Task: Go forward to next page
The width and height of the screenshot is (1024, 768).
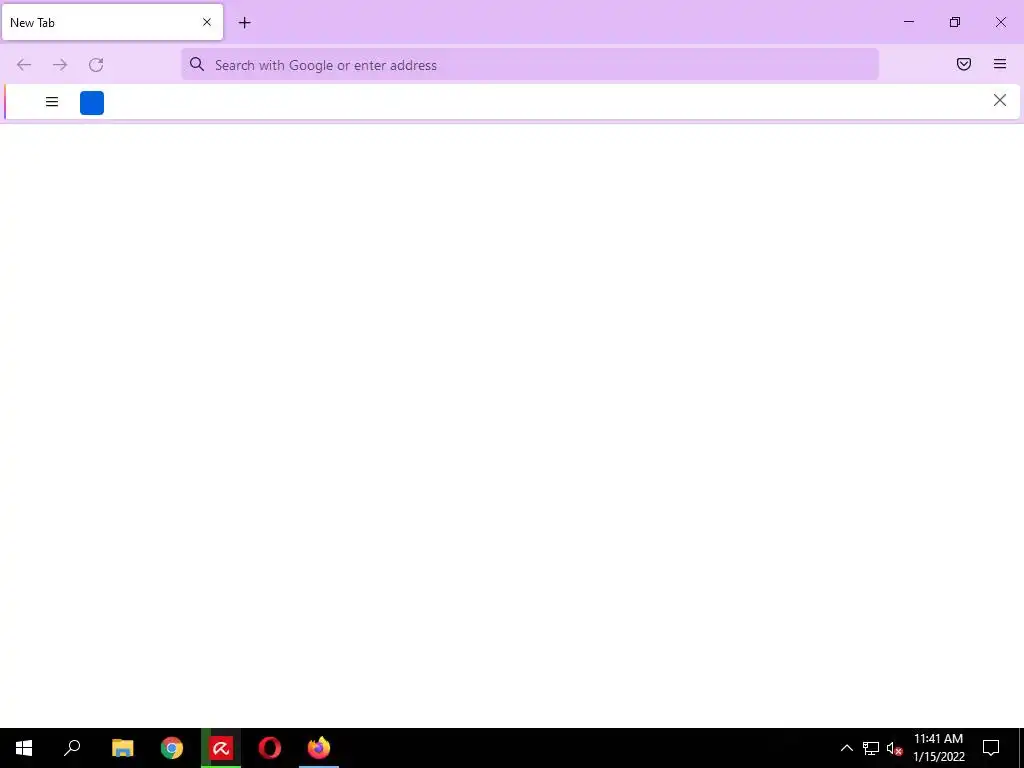Action: click(60, 65)
